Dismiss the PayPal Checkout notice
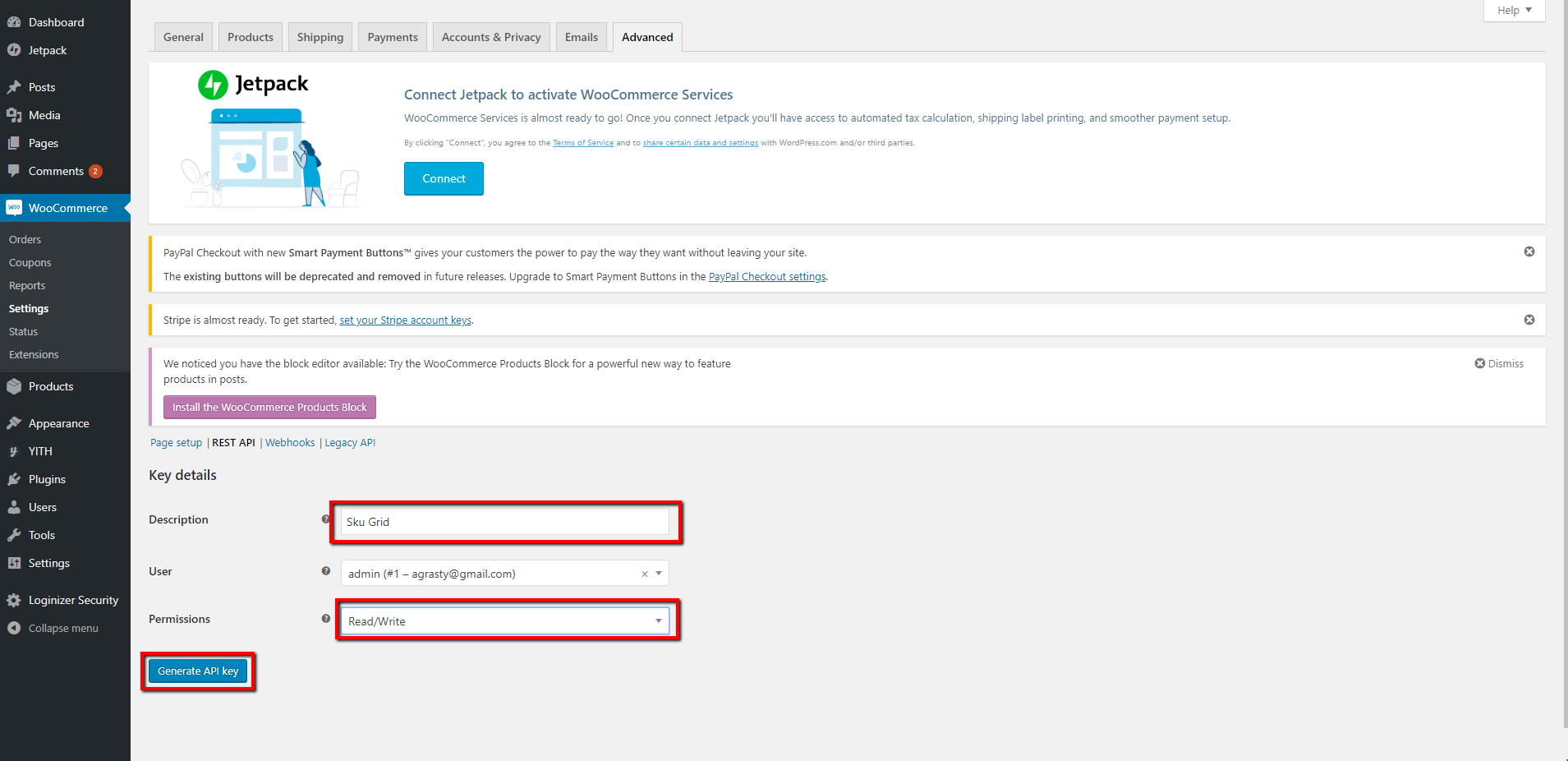The width and height of the screenshot is (1568, 761). [1529, 251]
